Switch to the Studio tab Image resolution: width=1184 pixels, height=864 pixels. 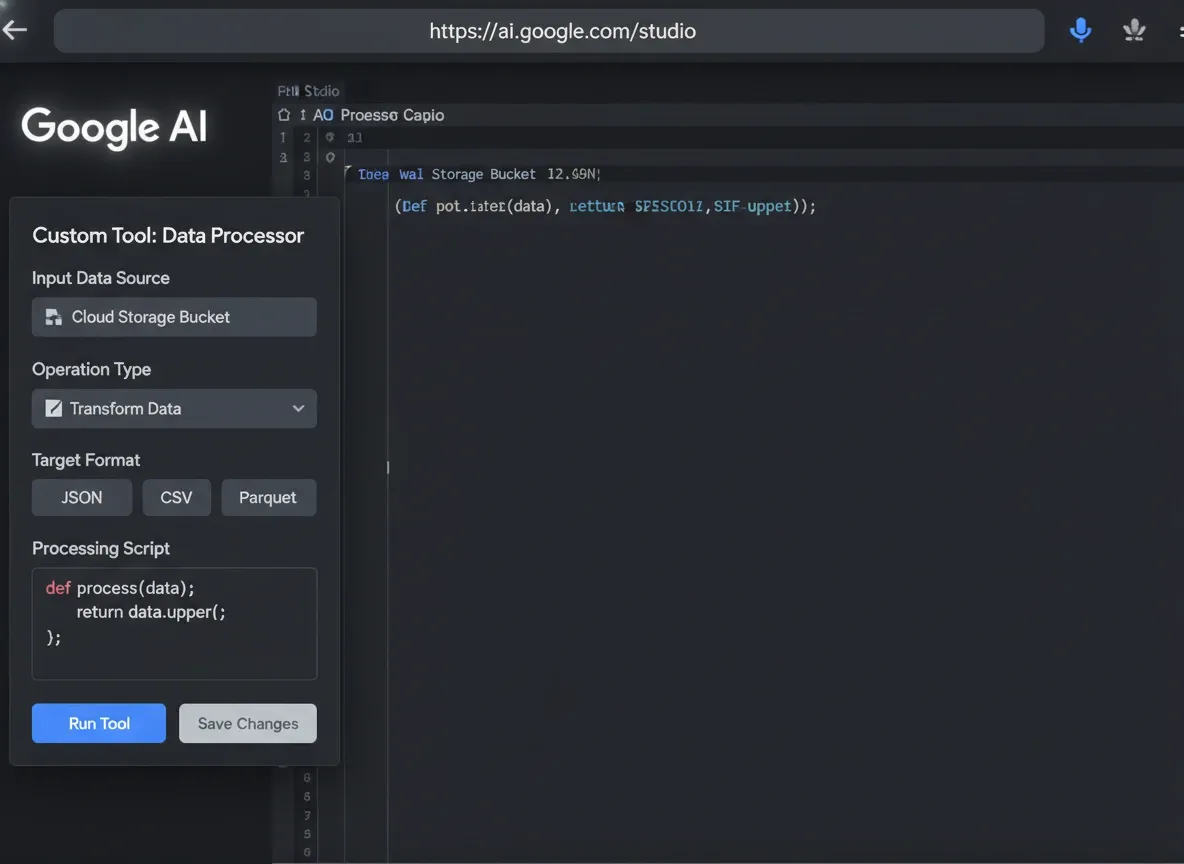pyautogui.click(x=309, y=90)
